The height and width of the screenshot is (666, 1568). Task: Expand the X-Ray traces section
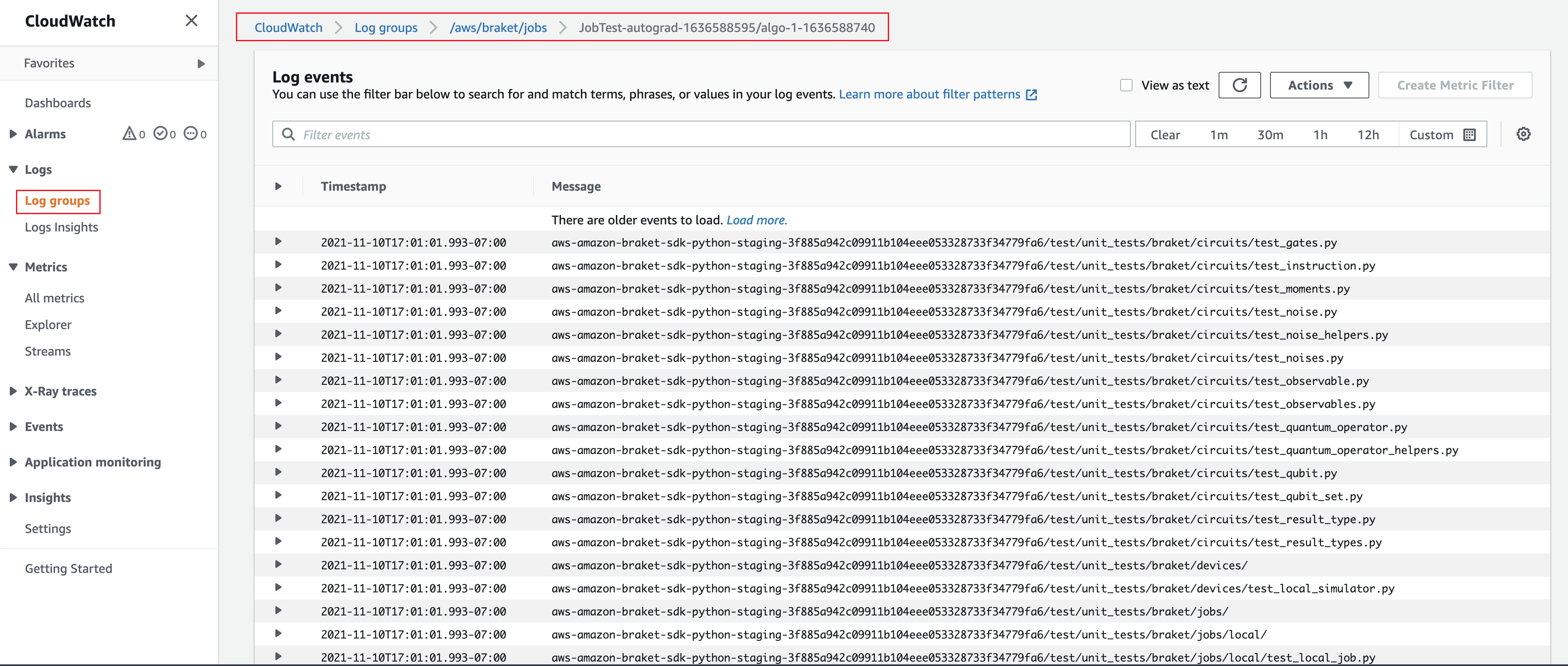13,391
